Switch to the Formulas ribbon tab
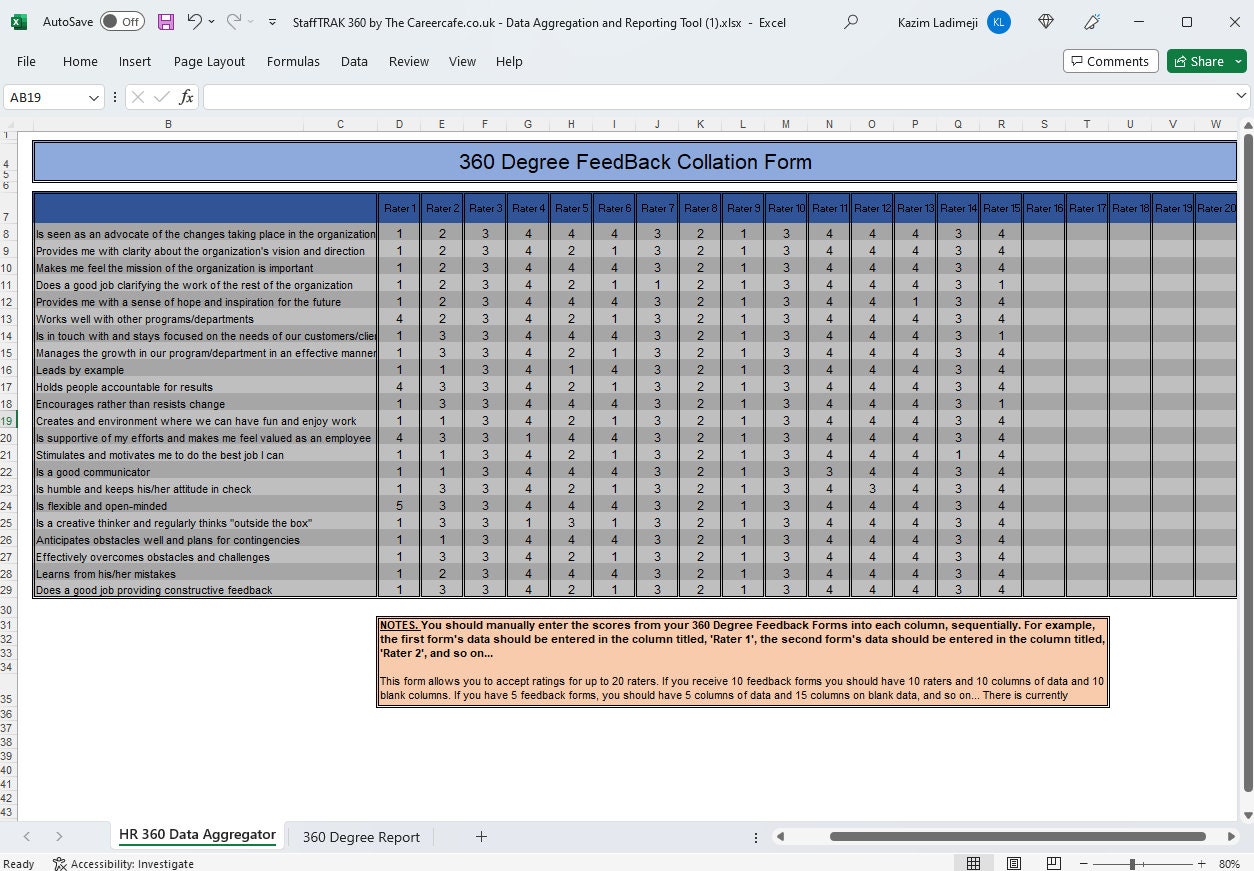1254x871 pixels. click(x=292, y=61)
